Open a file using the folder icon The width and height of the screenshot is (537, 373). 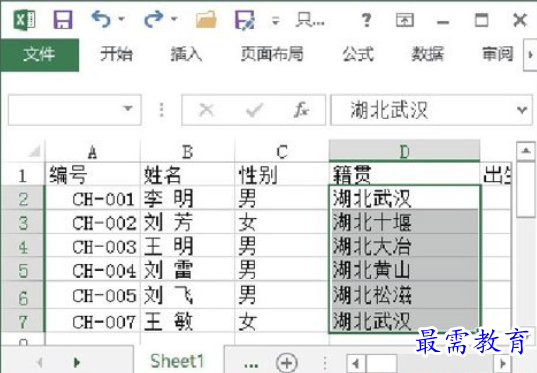(206, 20)
